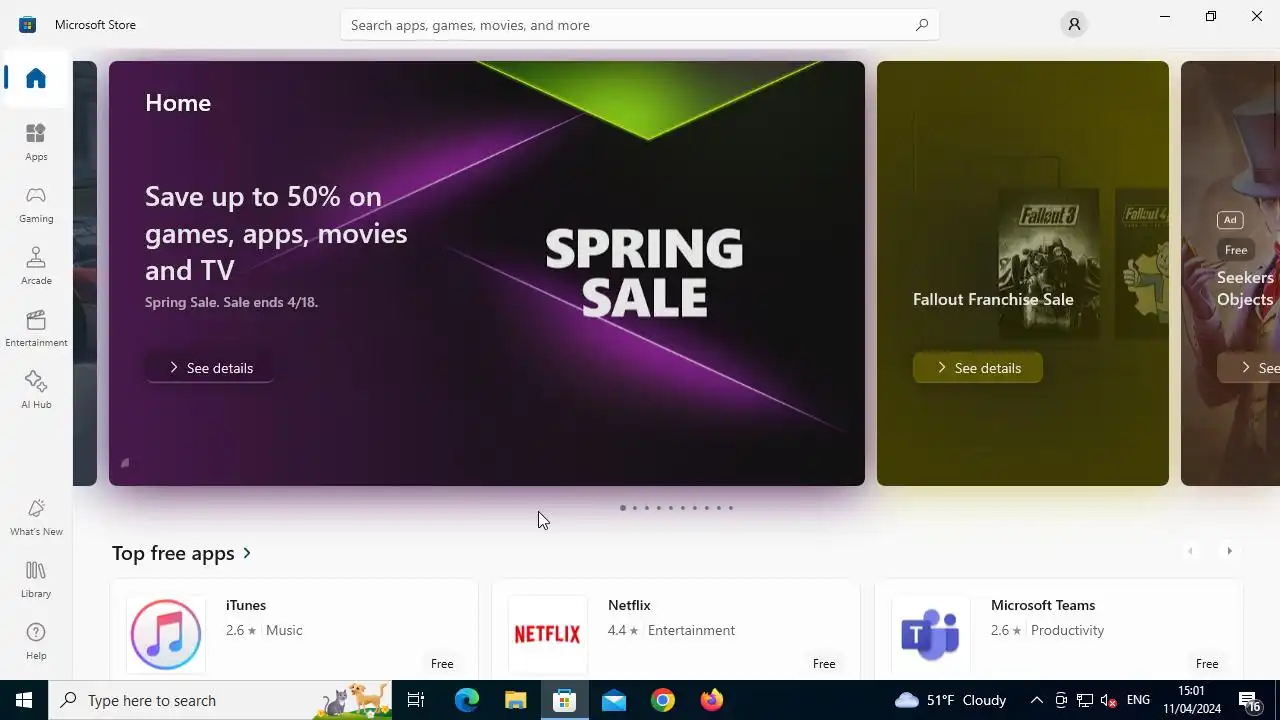The width and height of the screenshot is (1280, 720).
Task: Click the Microsoft Store logo in title bar
Action: click(28, 24)
